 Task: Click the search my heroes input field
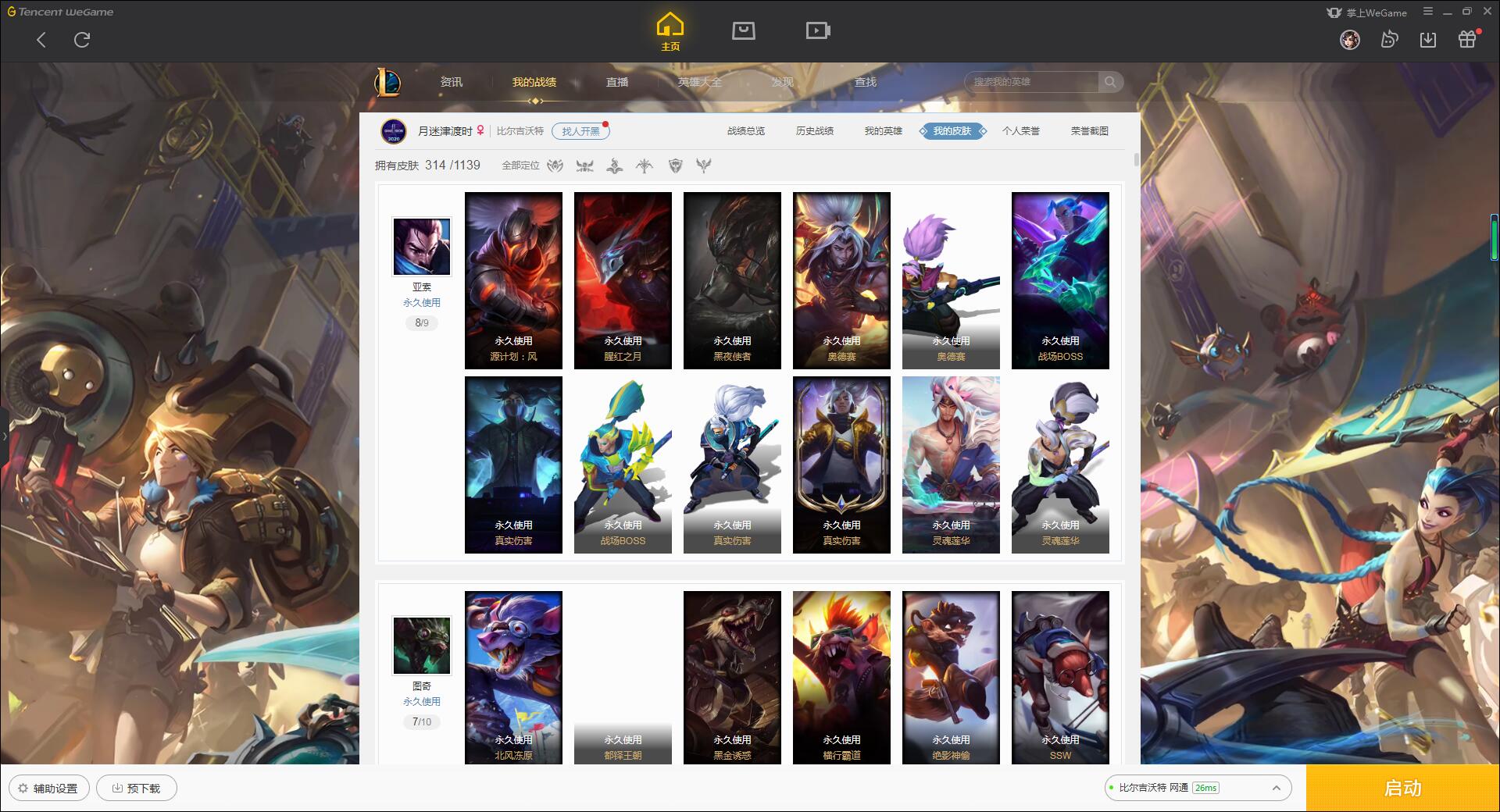1031,81
